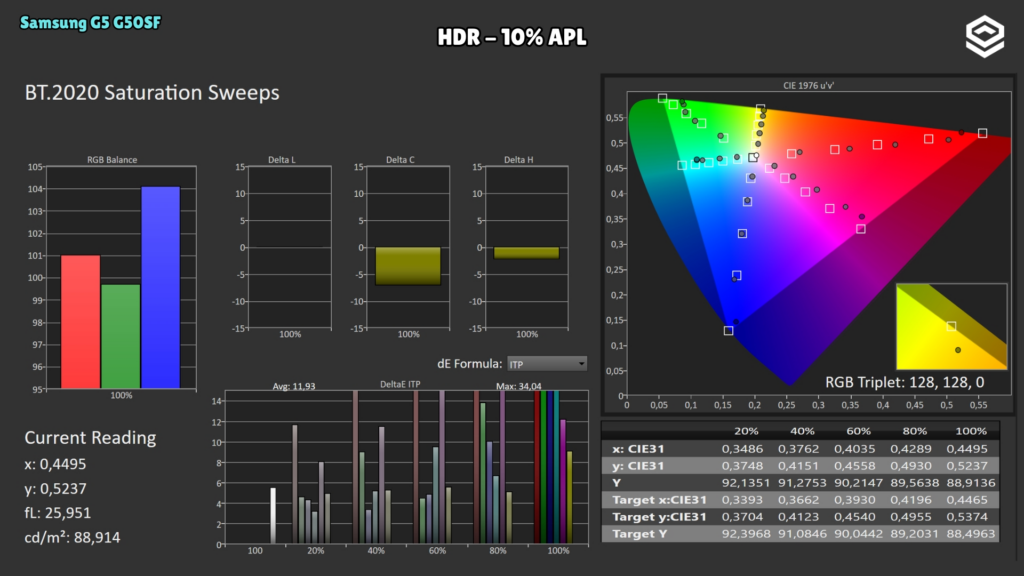The width and height of the screenshot is (1024, 576).
Task: Select the "y: CIE31" row label
Action: click(638, 466)
